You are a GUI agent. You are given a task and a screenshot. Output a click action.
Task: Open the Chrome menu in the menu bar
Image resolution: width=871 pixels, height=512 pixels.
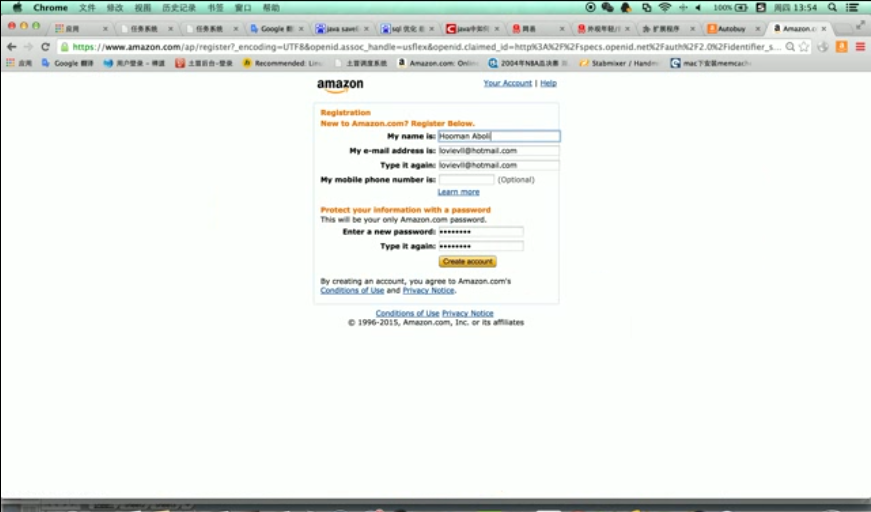[x=50, y=7]
